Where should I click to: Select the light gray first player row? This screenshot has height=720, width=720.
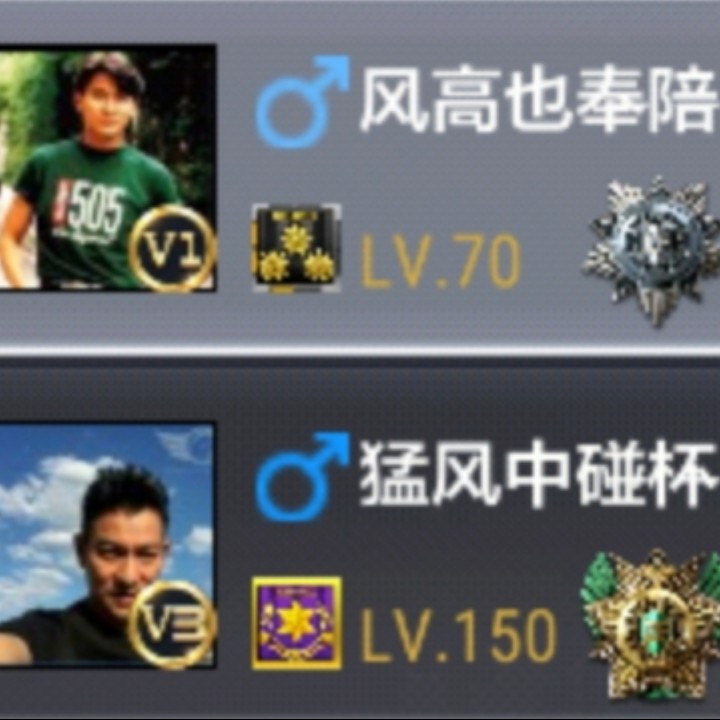tap(360, 174)
